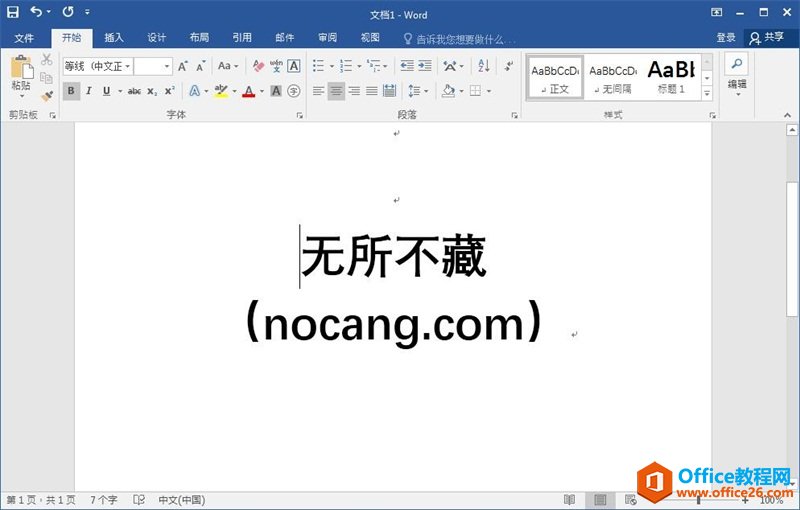Apply the 正文 style
Image resolution: width=800 pixels, height=510 pixels.
[555, 78]
